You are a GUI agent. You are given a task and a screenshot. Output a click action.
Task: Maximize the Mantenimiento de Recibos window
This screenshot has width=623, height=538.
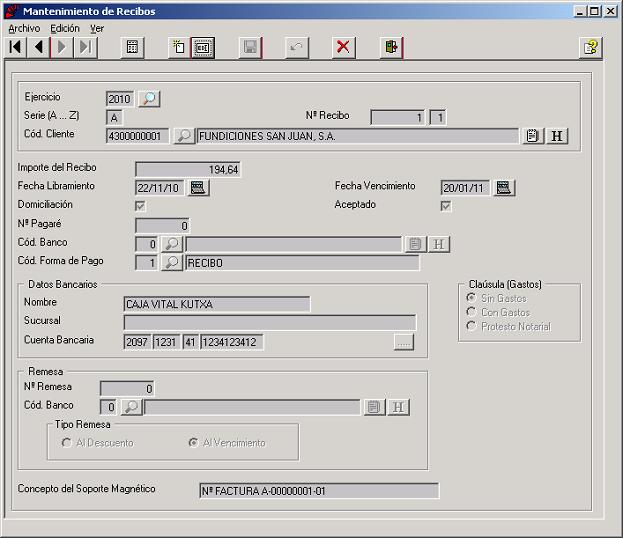pyautogui.click(x=594, y=11)
